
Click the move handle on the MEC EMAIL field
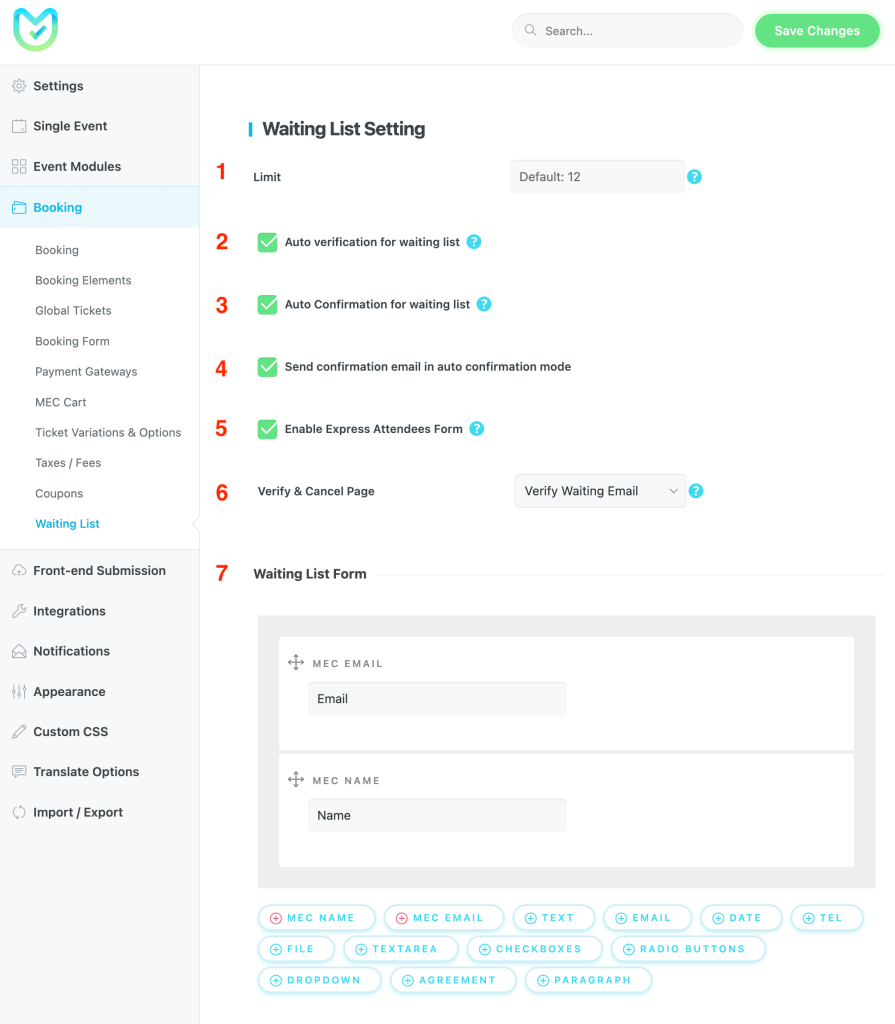click(296, 662)
